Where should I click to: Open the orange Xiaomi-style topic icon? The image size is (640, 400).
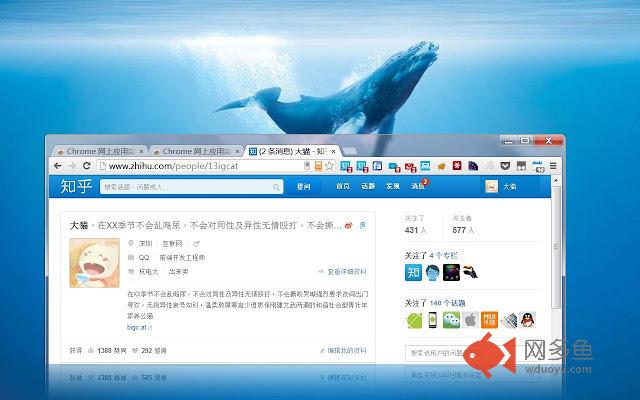(489, 320)
